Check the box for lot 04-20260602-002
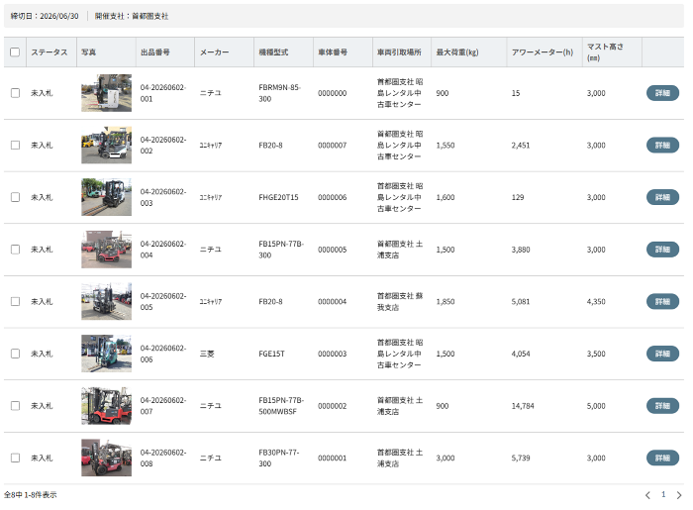 15,145
